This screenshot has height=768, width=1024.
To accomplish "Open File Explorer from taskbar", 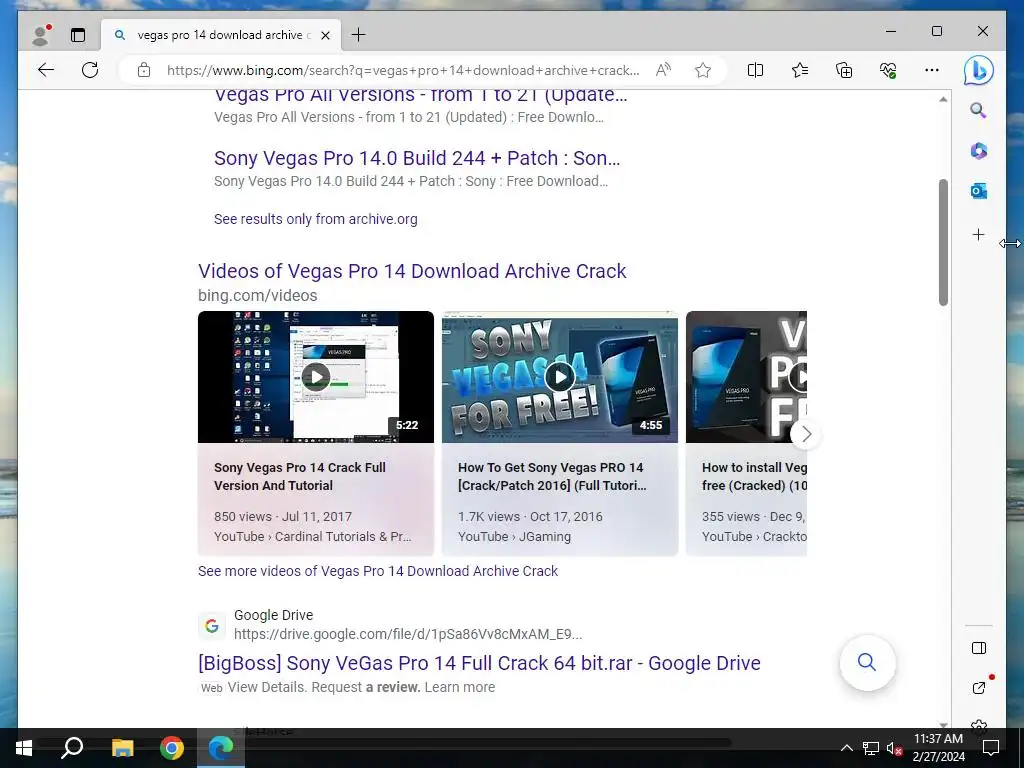I will click(122, 748).
